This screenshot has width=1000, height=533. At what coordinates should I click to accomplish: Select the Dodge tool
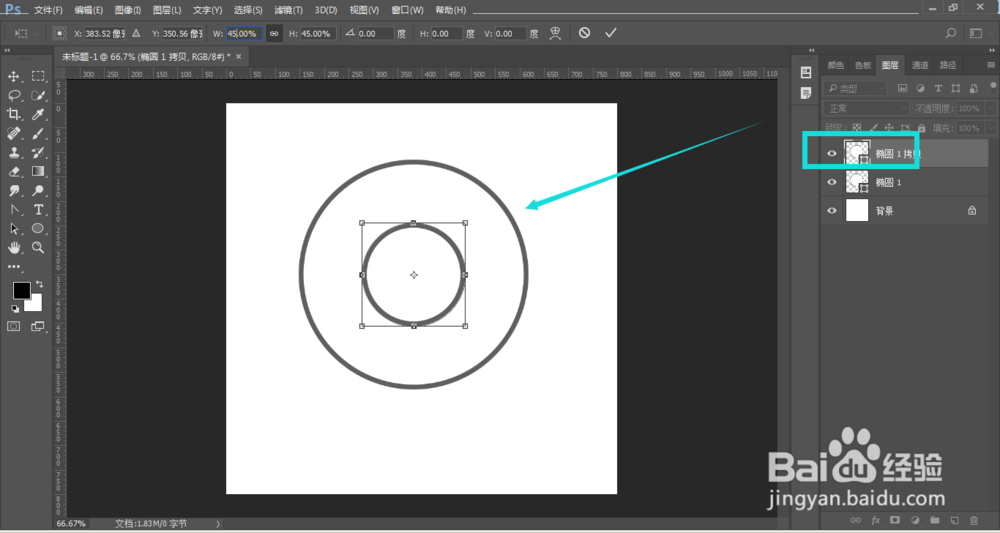click(x=38, y=191)
